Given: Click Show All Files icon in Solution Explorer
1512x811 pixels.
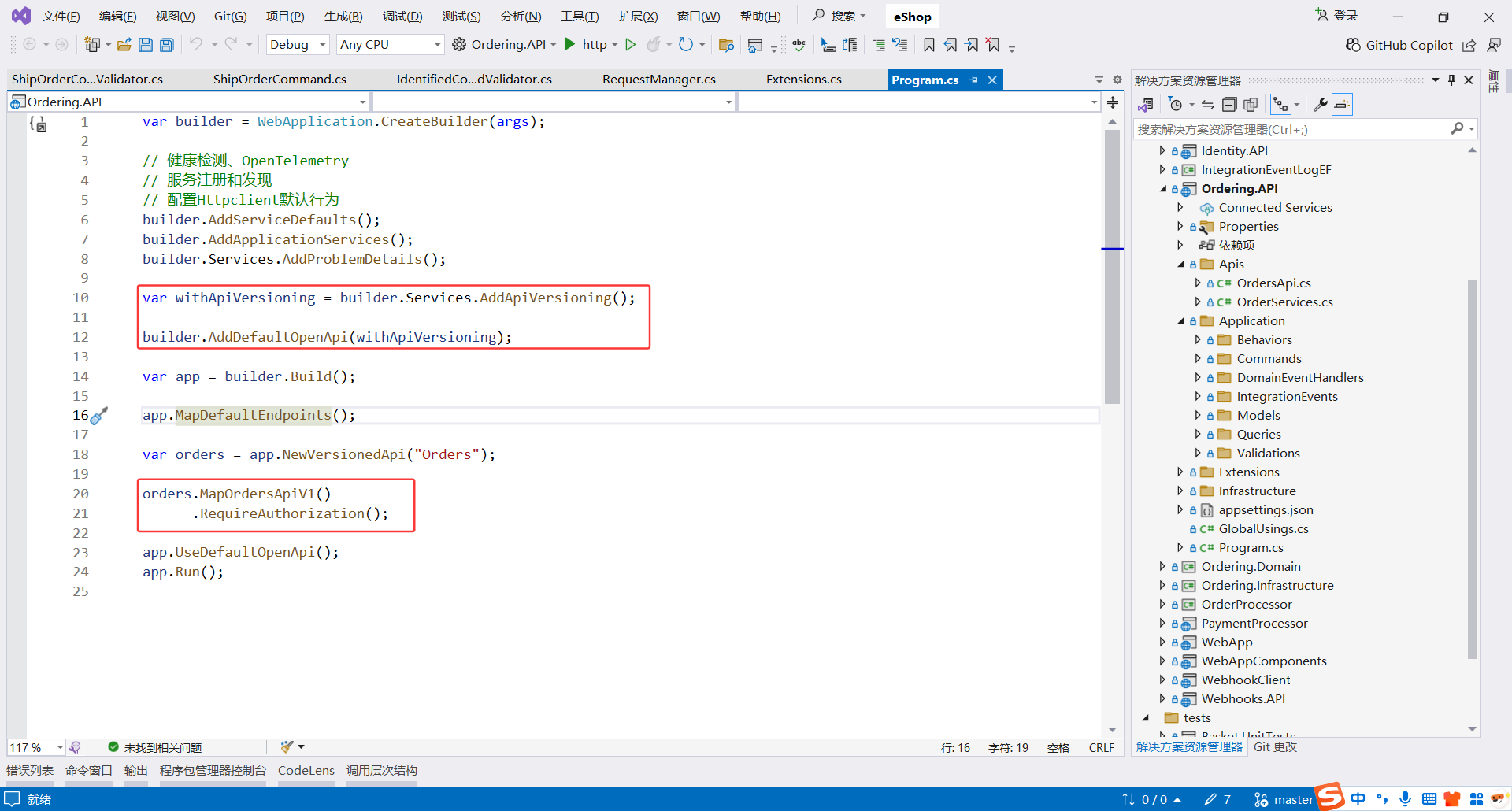Looking at the screenshot, I should point(1251,105).
